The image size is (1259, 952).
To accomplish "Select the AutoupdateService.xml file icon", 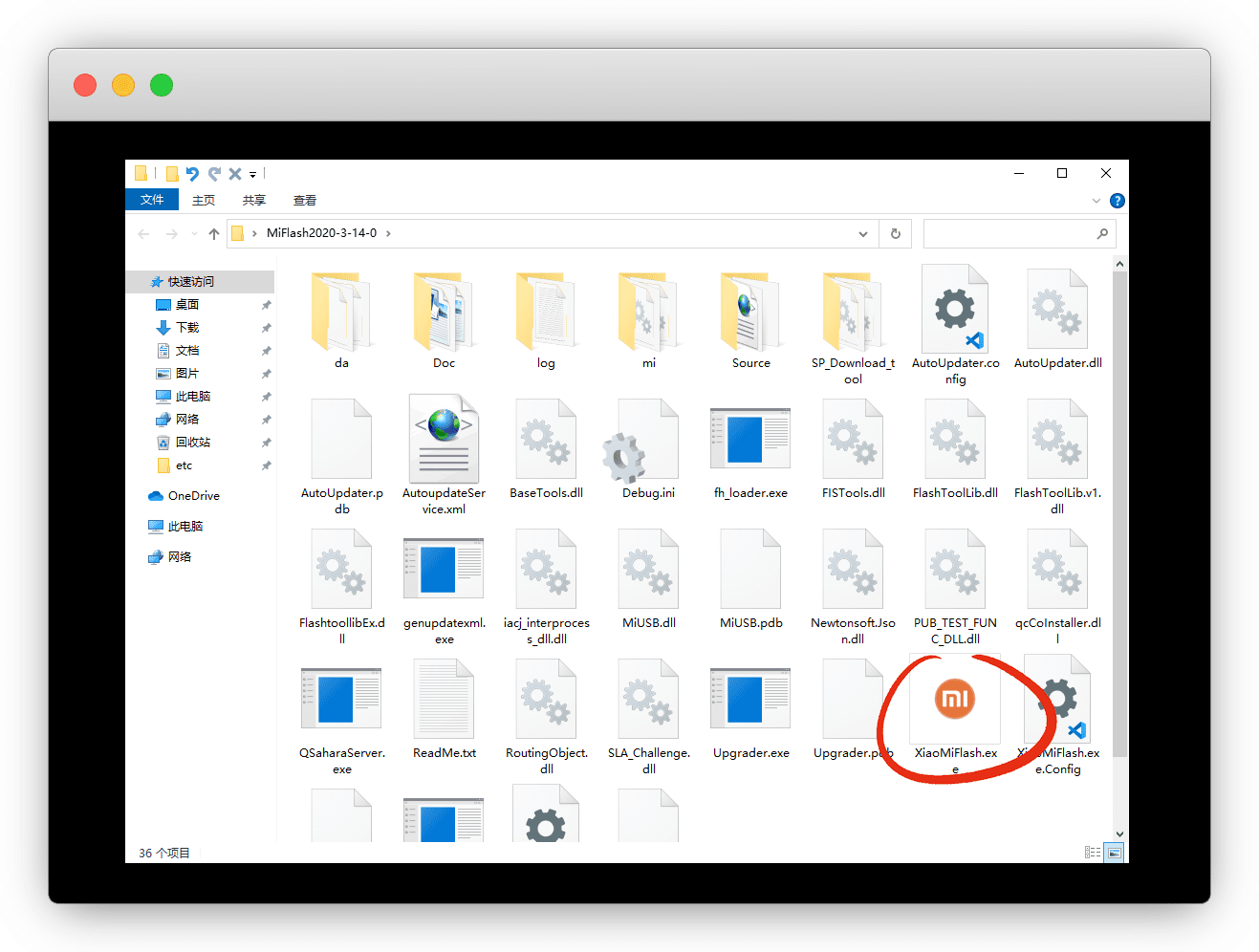I will pos(444,440).
